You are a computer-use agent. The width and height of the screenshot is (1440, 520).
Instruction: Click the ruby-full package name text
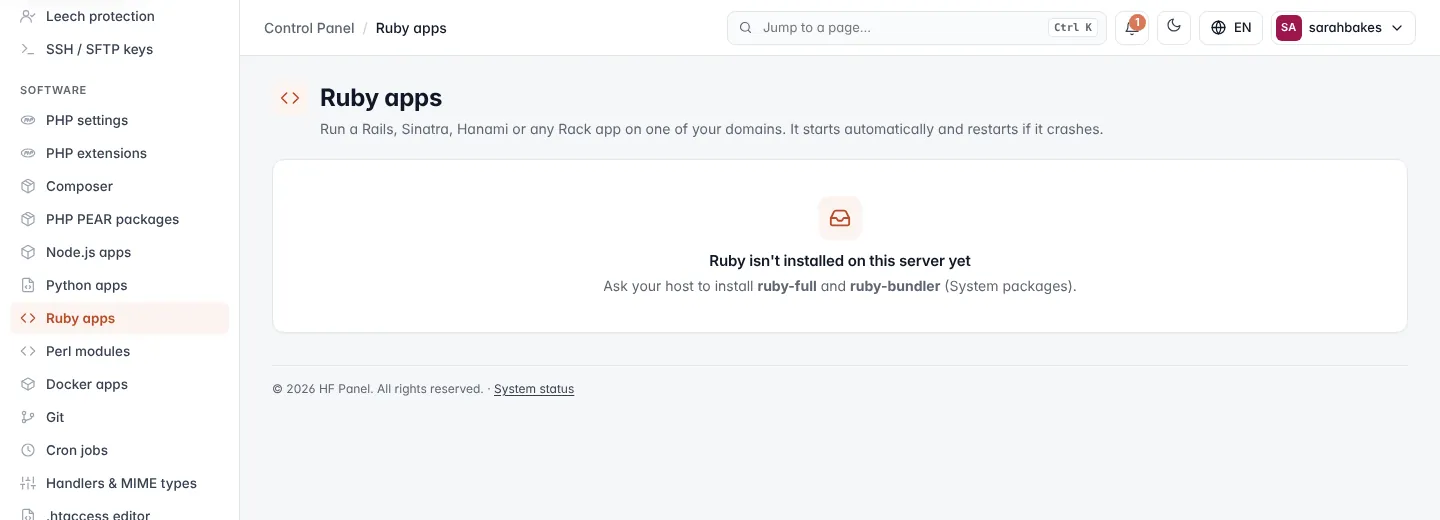[787, 286]
